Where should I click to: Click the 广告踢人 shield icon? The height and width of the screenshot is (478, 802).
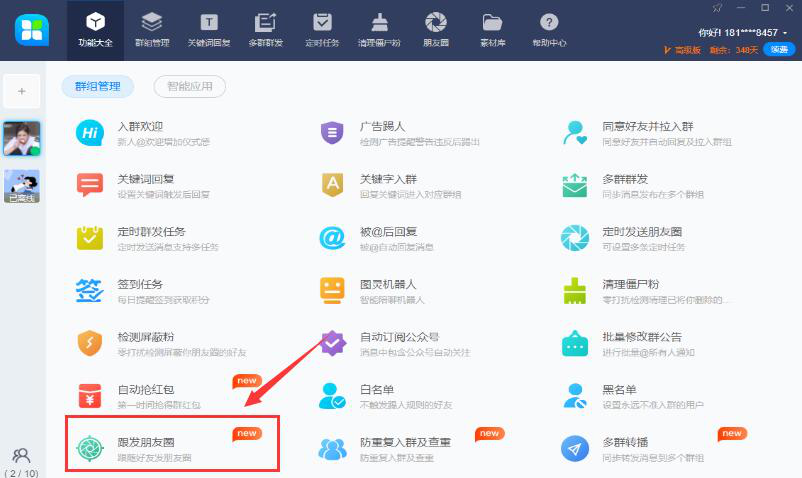point(332,133)
